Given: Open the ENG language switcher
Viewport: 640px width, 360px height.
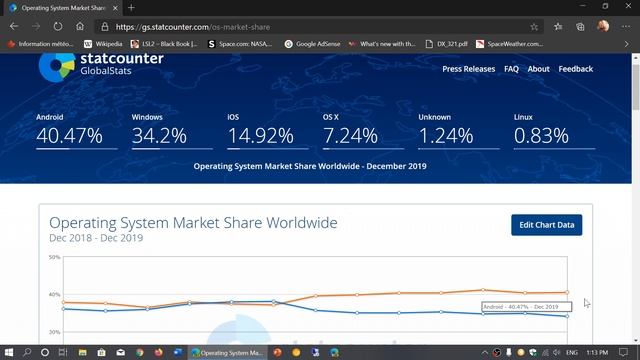Looking at the screenshot, I should point(572,352).
